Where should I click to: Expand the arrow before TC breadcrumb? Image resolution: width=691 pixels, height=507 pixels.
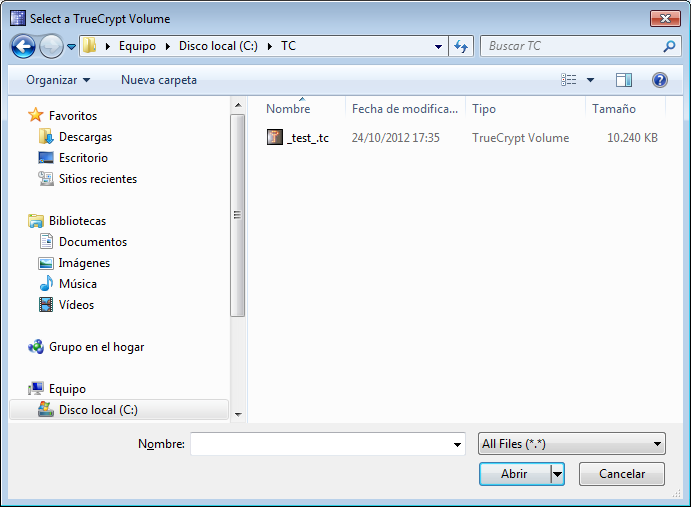(x=270, y=46)
